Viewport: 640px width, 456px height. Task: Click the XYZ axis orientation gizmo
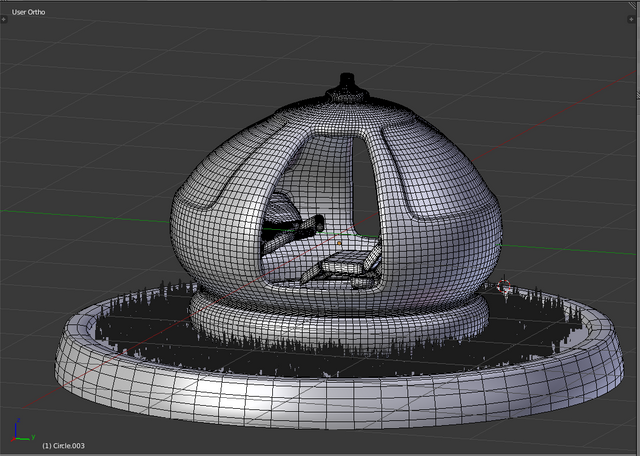click(x=22, y=429)
